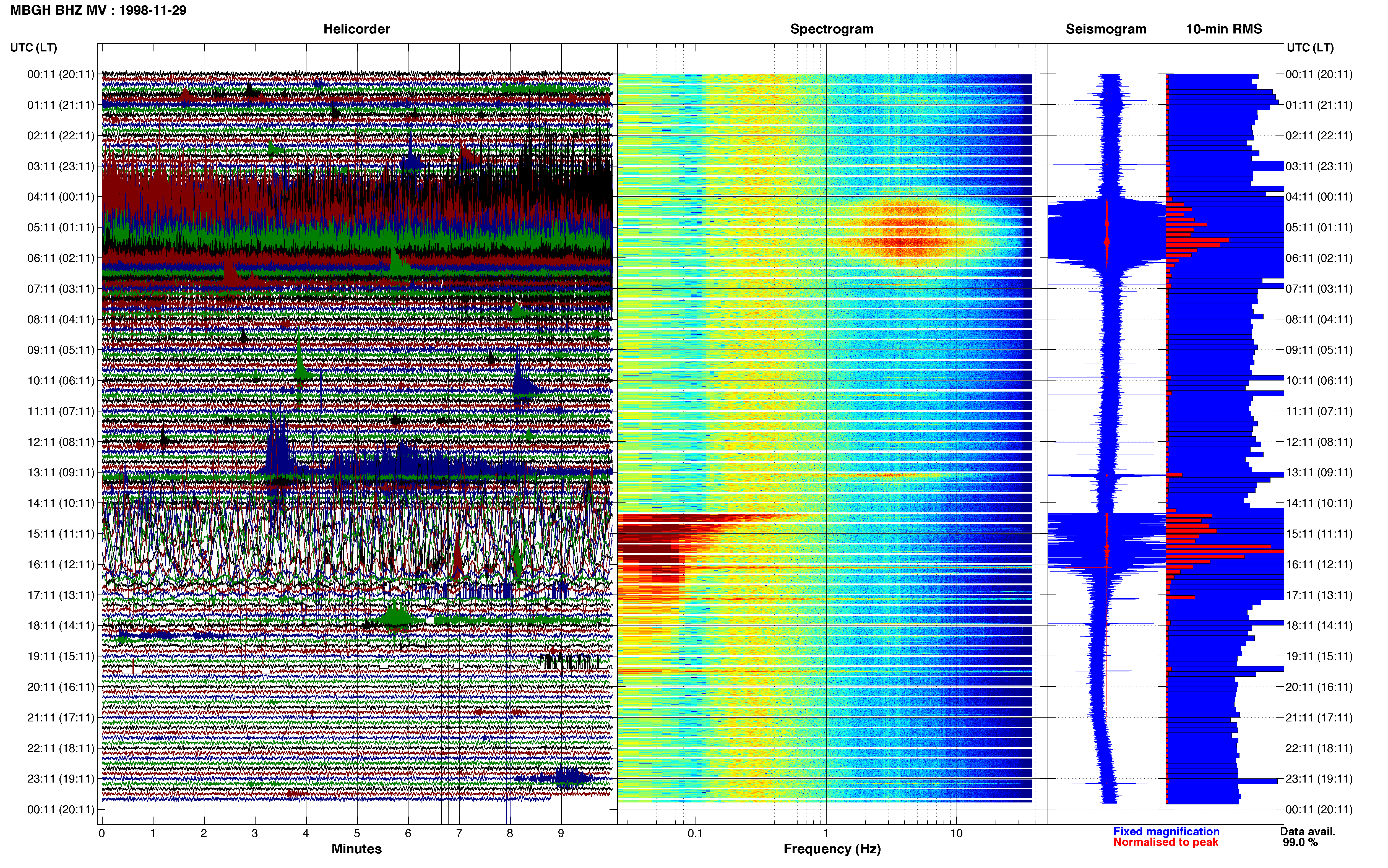Click left time label 00:11 (20:11) at top

61,74
